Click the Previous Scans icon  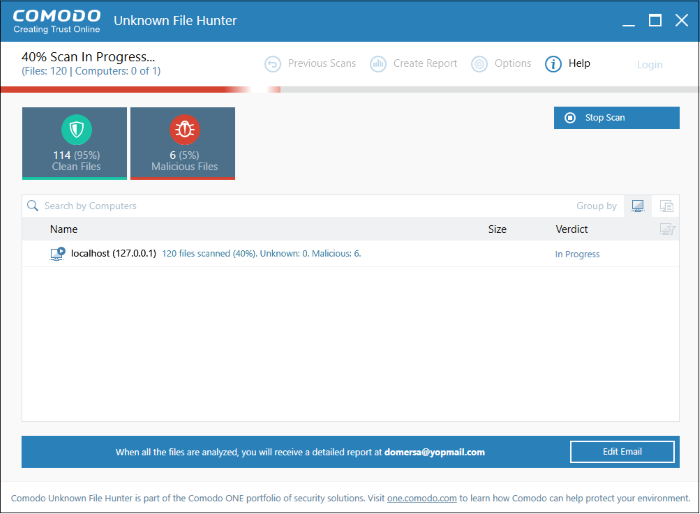(272, 64)
